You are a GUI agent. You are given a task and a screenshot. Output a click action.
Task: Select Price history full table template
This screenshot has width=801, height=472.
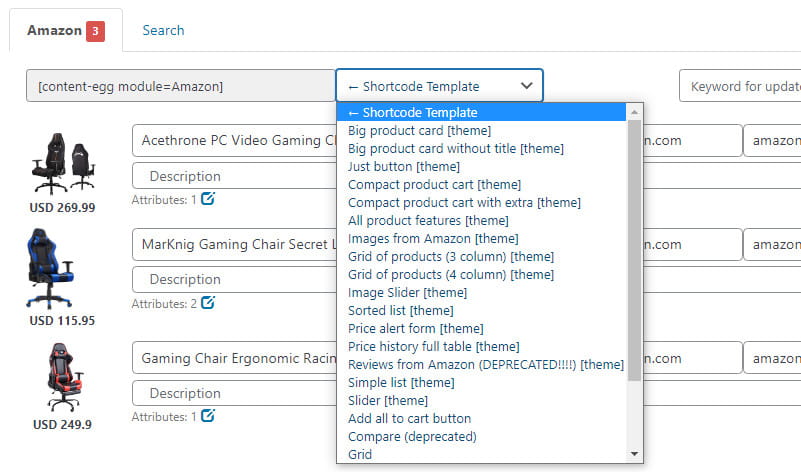pos(433,347)
